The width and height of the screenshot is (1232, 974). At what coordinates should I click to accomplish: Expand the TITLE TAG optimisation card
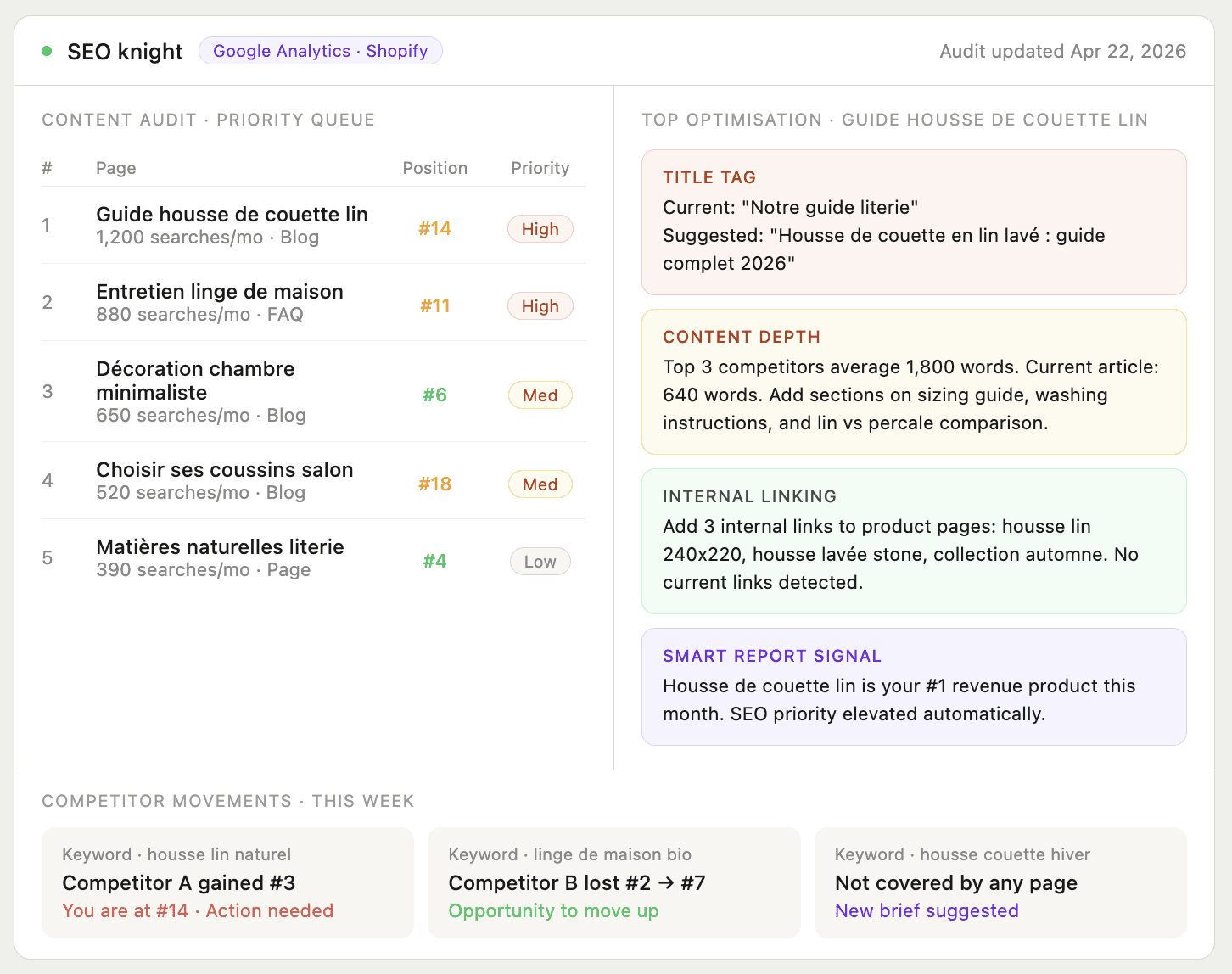(914, 222)
